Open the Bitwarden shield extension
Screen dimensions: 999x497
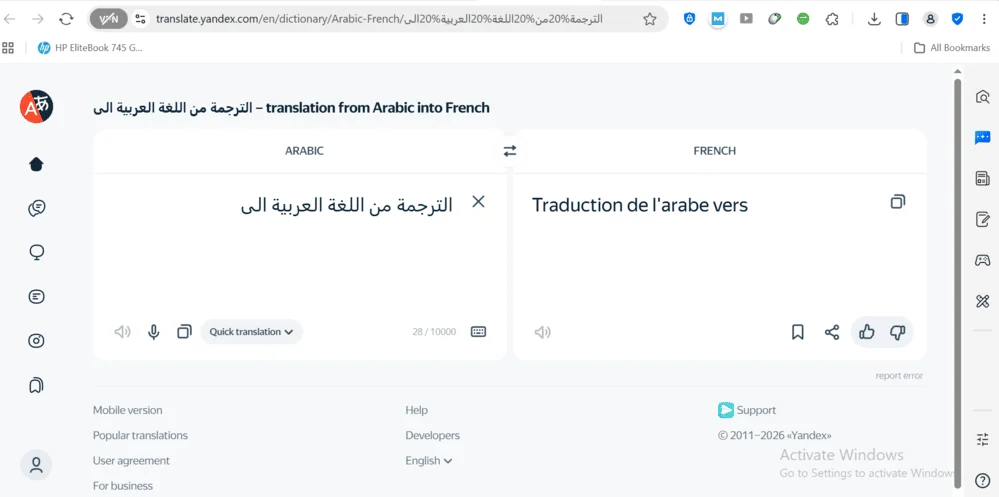[689, 19]
